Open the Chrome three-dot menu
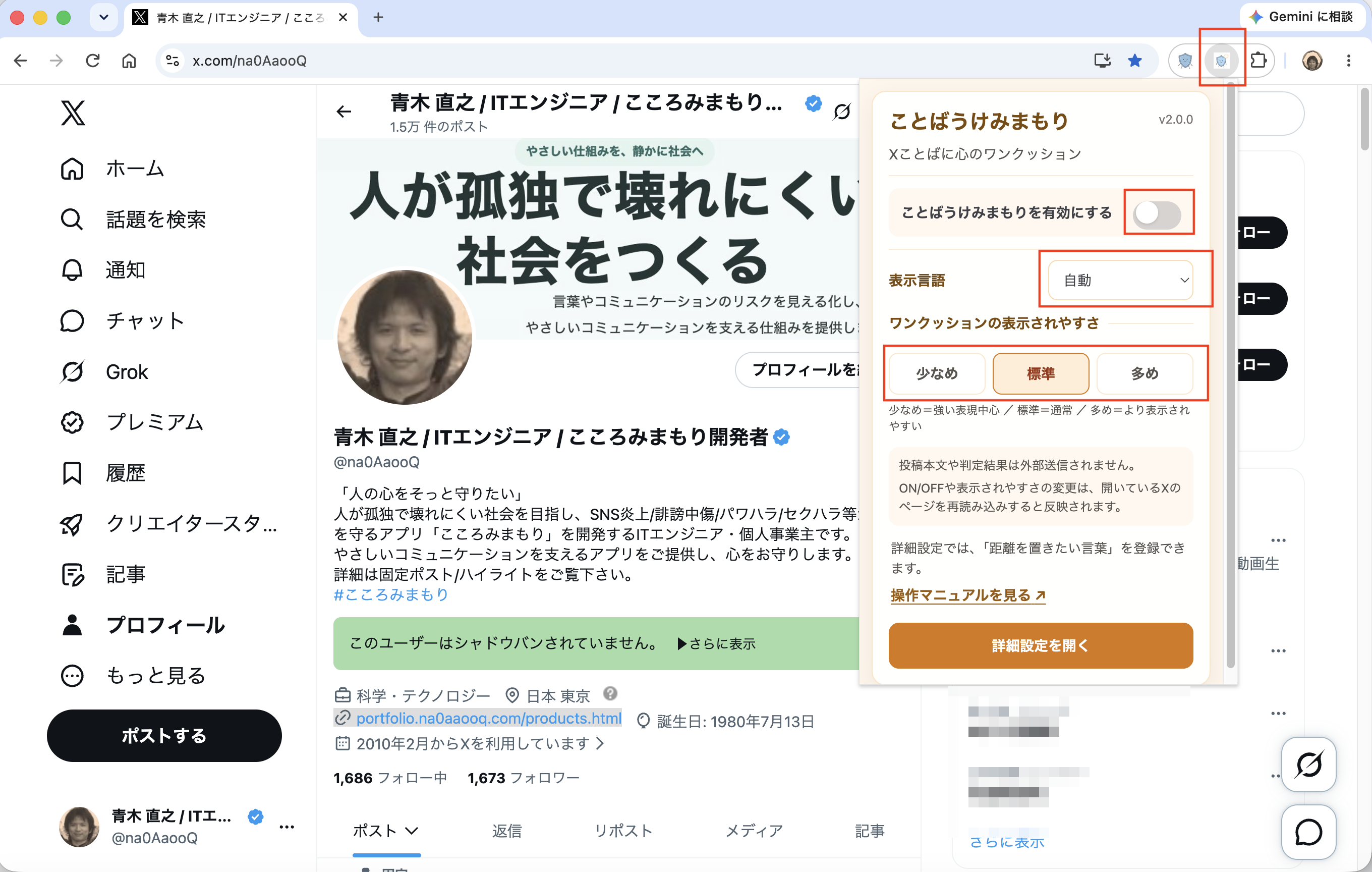This screenshot has height=872, width=1372. [x=1348, y=61]
